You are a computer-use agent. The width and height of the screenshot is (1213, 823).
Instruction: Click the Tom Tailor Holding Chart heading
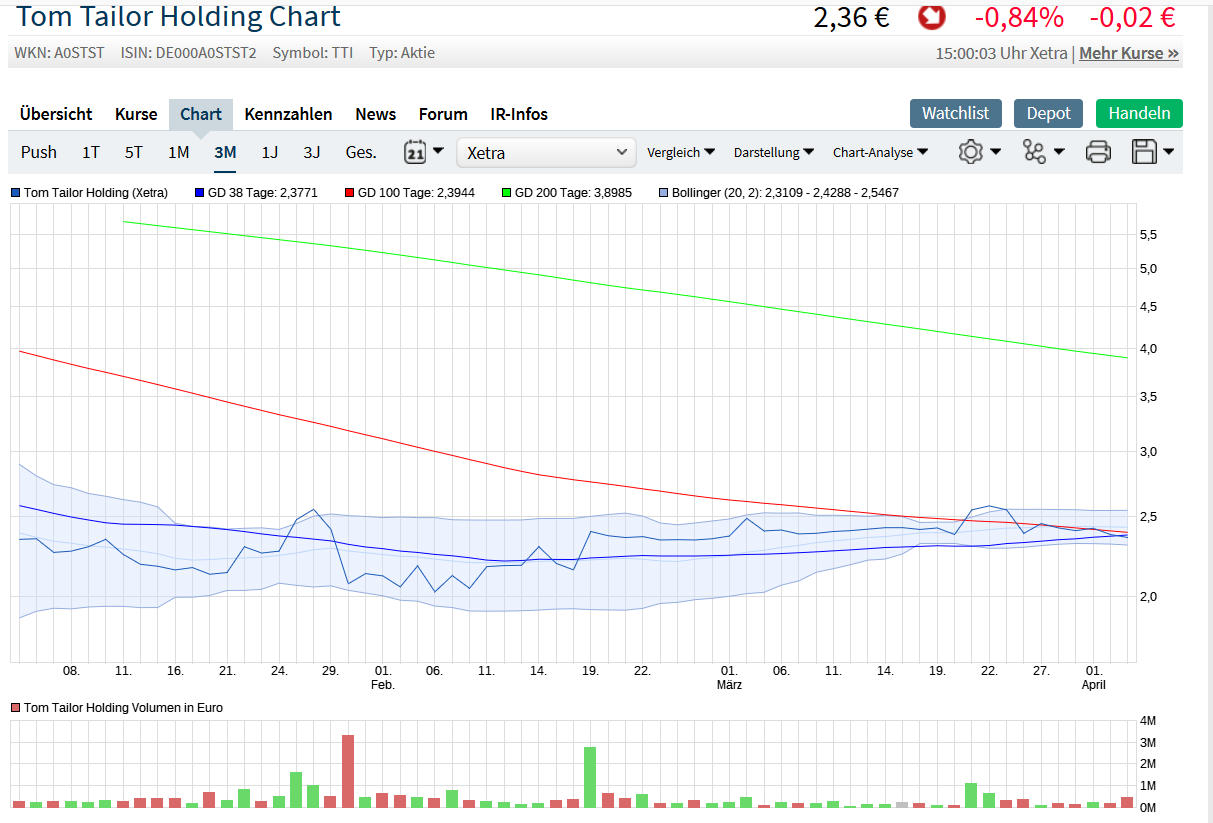178,16
